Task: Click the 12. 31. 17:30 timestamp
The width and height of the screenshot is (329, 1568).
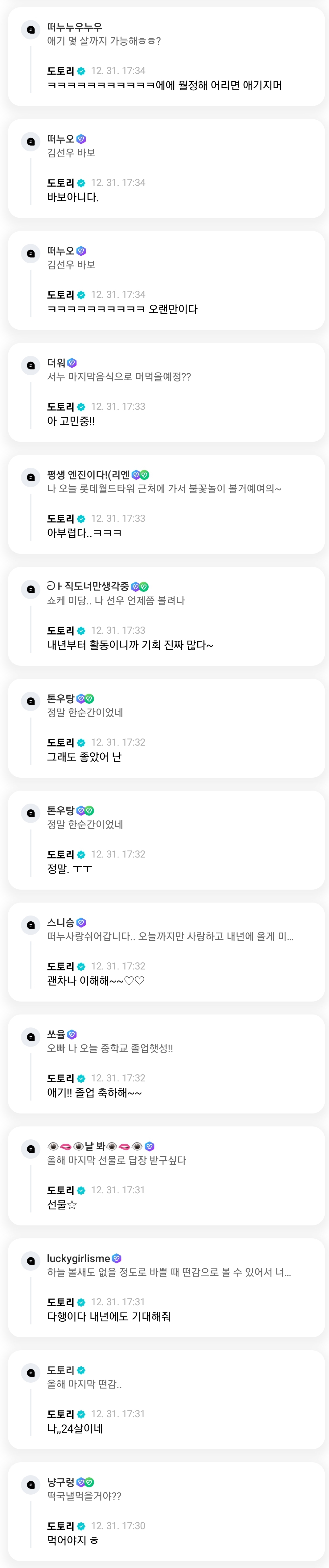Action: (x=118, y=1525)
